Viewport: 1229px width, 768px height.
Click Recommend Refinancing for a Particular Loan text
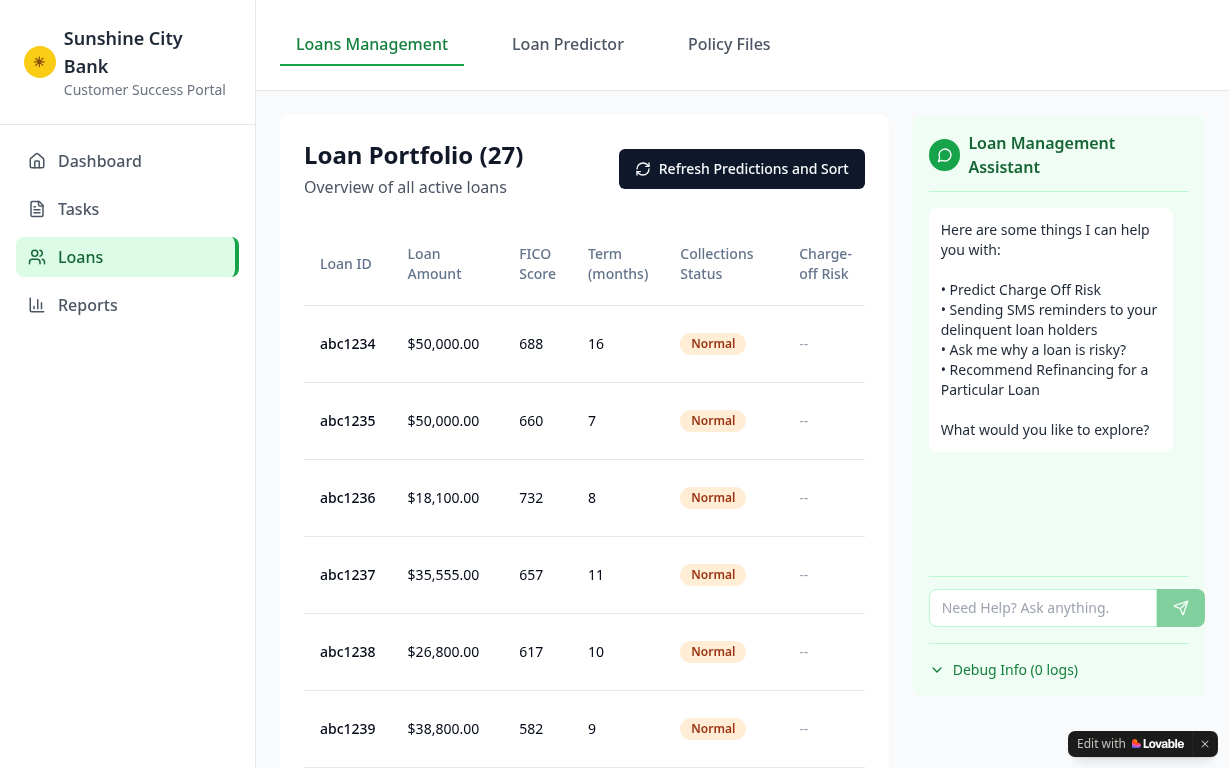click(1045, 380)
